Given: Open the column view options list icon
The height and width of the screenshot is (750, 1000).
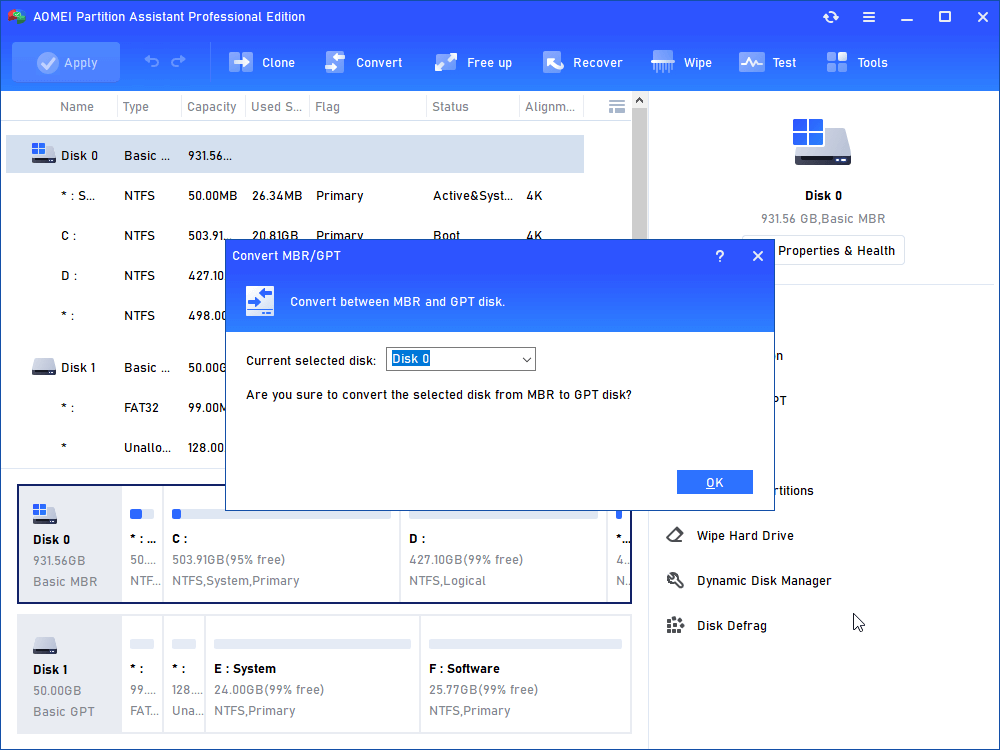Looking at the screenshot, I should pyautogui.click(x=617, y=106).
